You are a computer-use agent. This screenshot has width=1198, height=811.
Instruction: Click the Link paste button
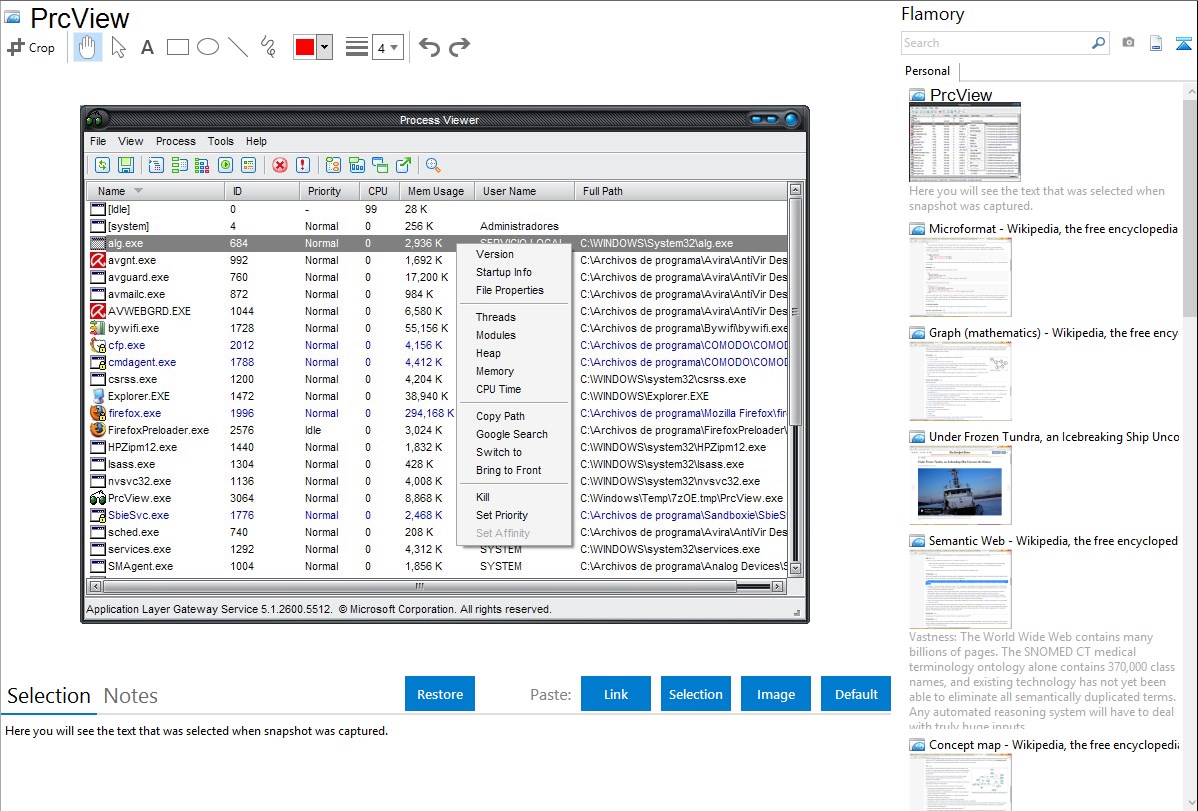(616, 694)
